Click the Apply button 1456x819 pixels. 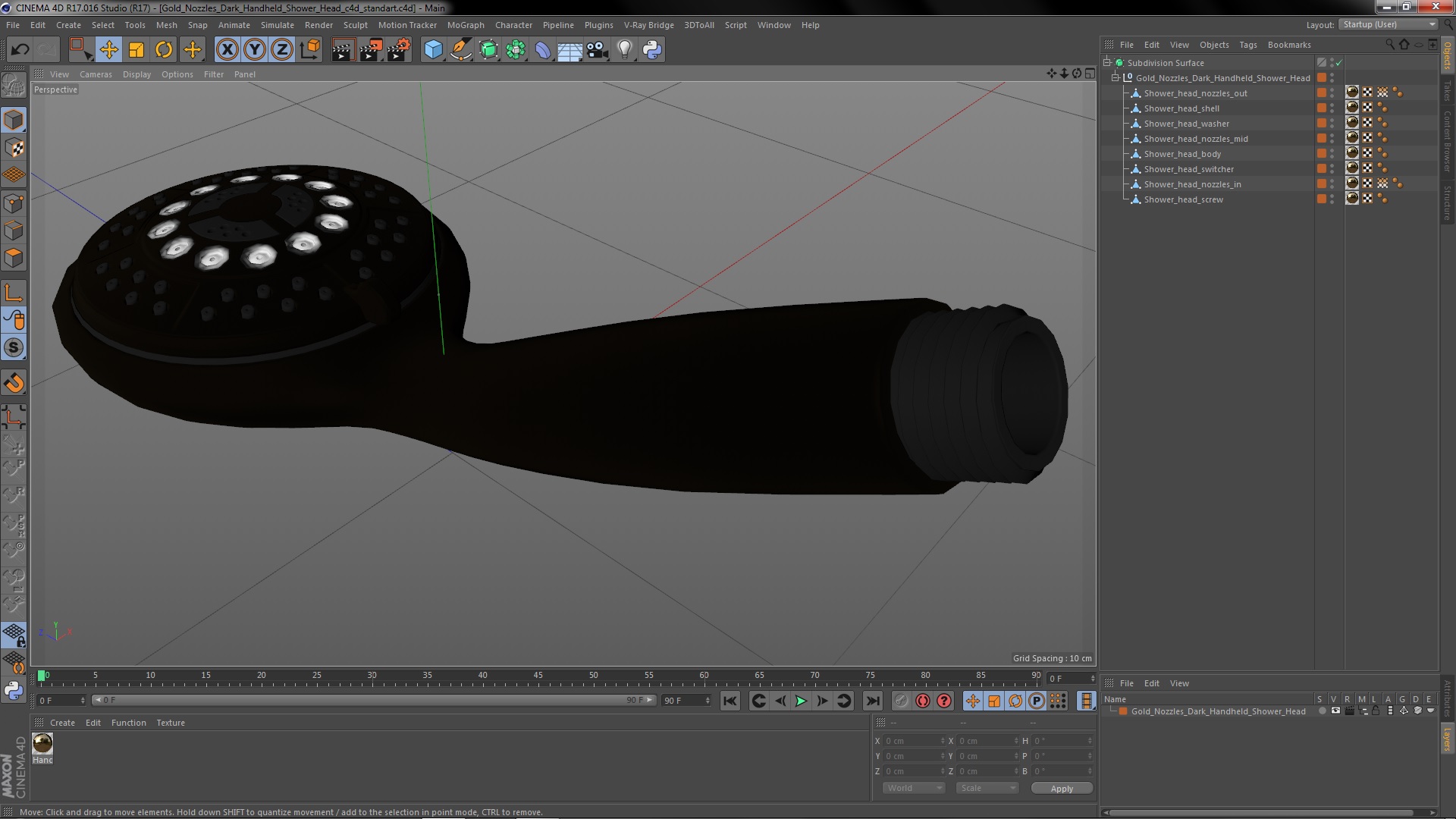click(1062, 789)
